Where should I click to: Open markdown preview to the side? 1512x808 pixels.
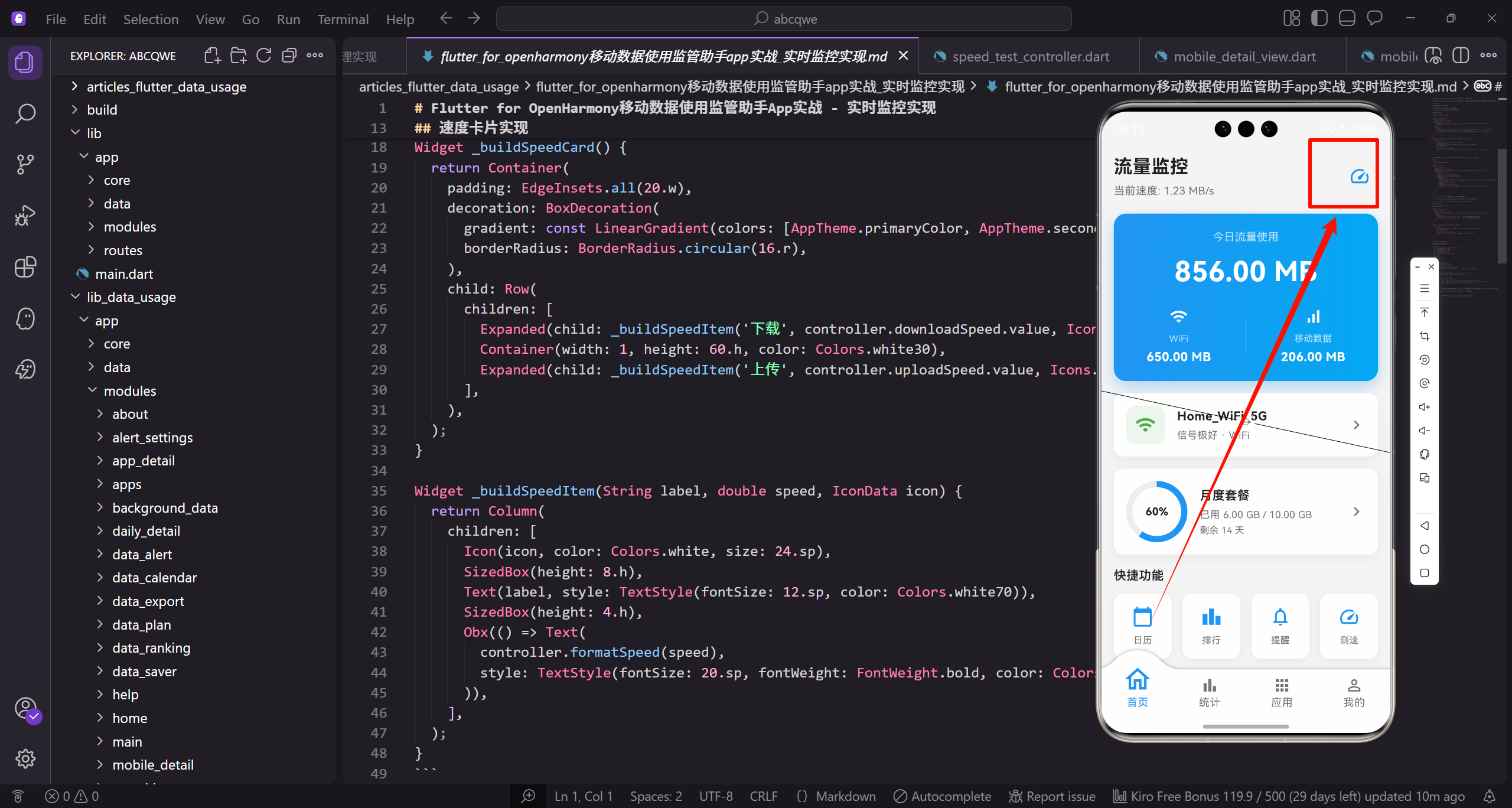[1433, 56]
